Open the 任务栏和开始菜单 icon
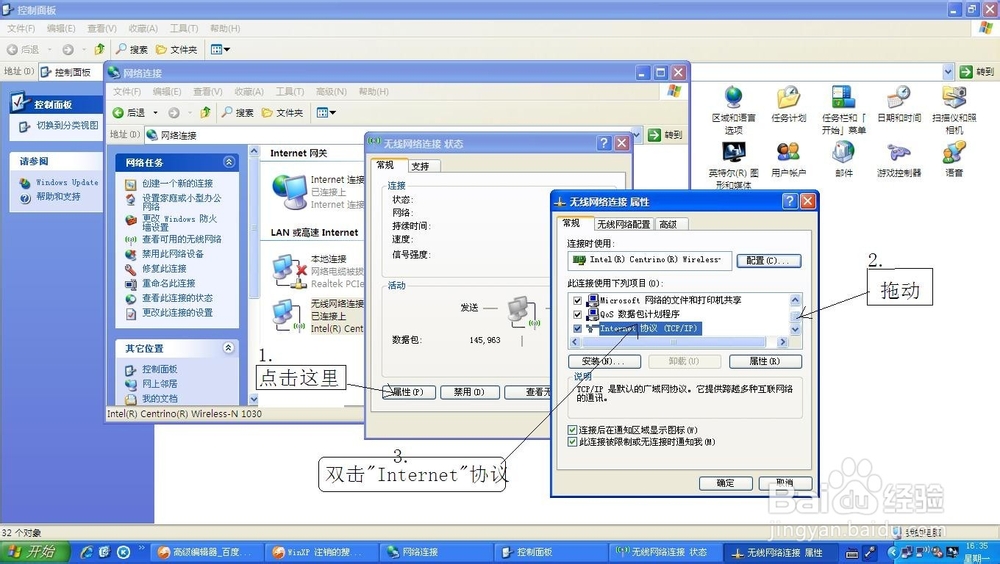Viewport: 1000px width, 564px height. (x=843, y=98)
